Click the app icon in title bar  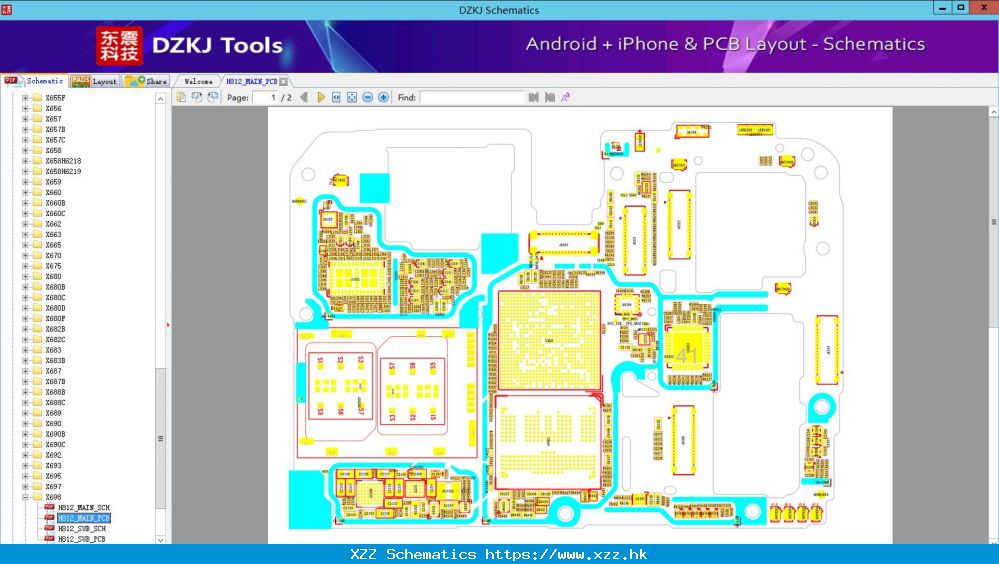point(6,9)
